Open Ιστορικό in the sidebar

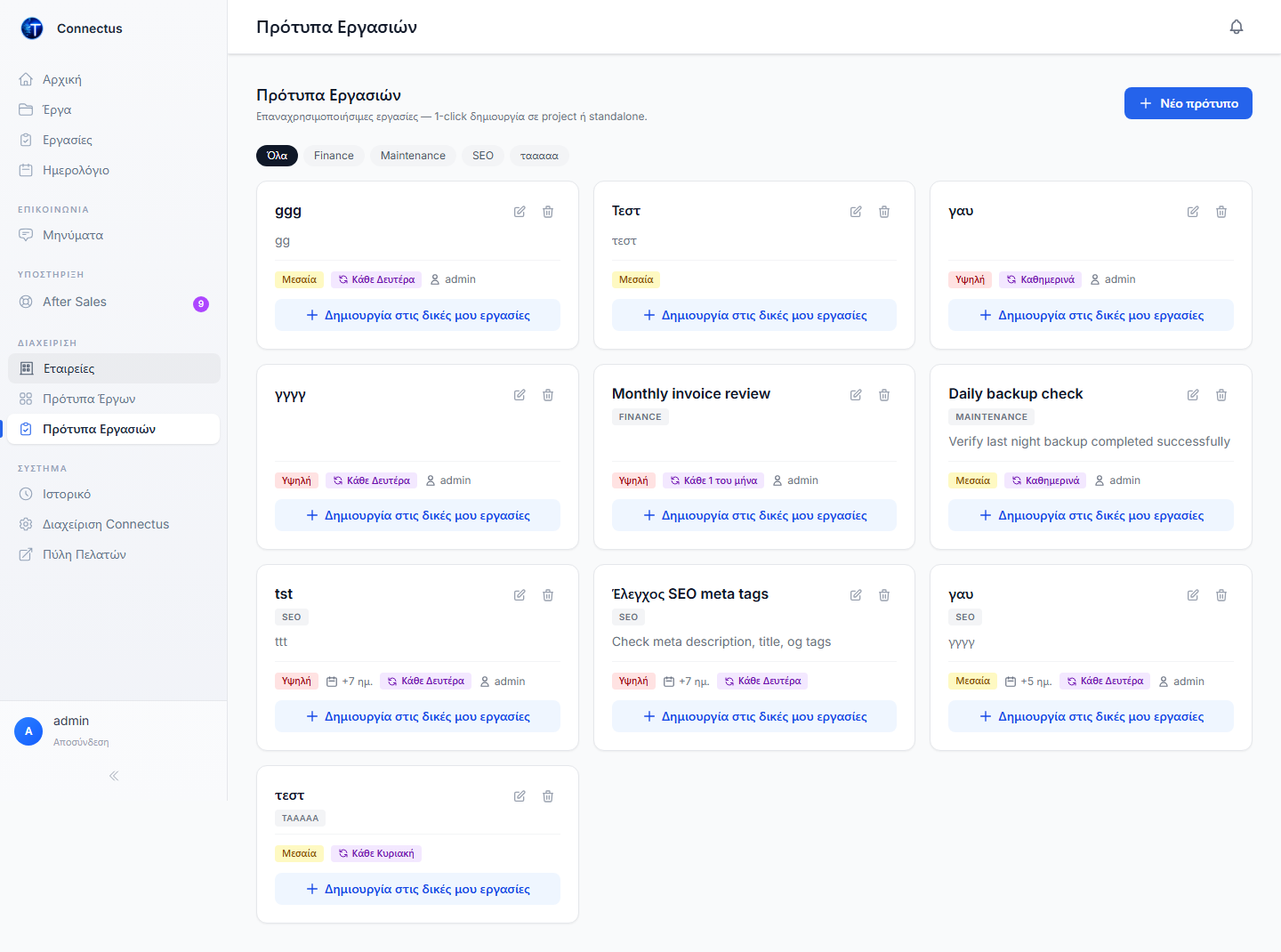pyautogui.click(x=114, y=494)
